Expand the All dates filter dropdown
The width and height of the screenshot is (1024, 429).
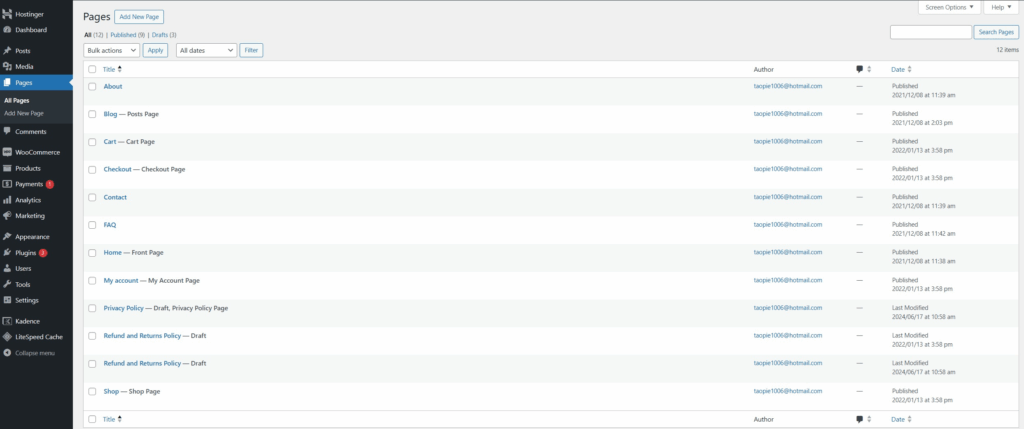tap(205, 50)
